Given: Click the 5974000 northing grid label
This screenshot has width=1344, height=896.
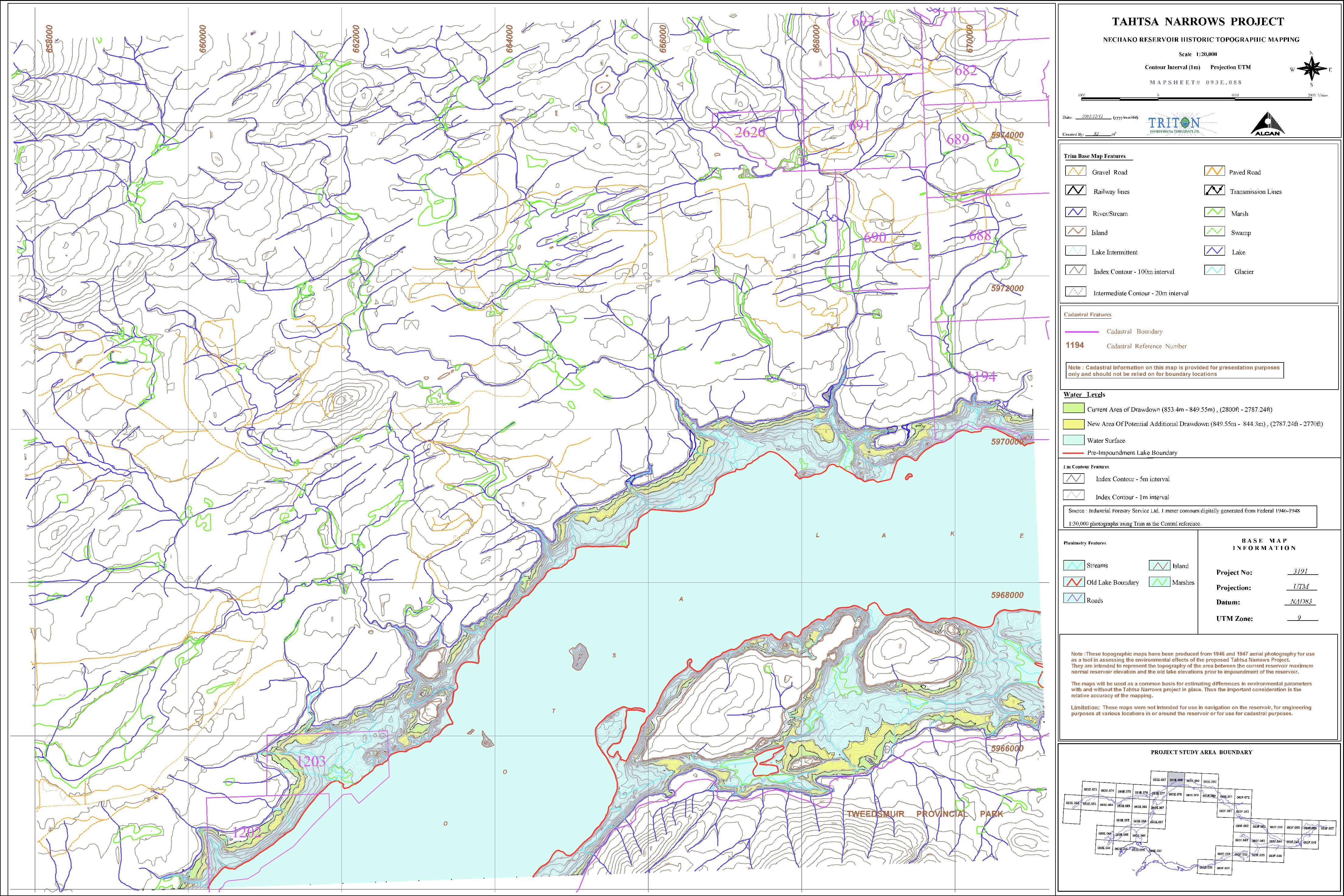Looking at the screenshot, I should pos(1007,135).
